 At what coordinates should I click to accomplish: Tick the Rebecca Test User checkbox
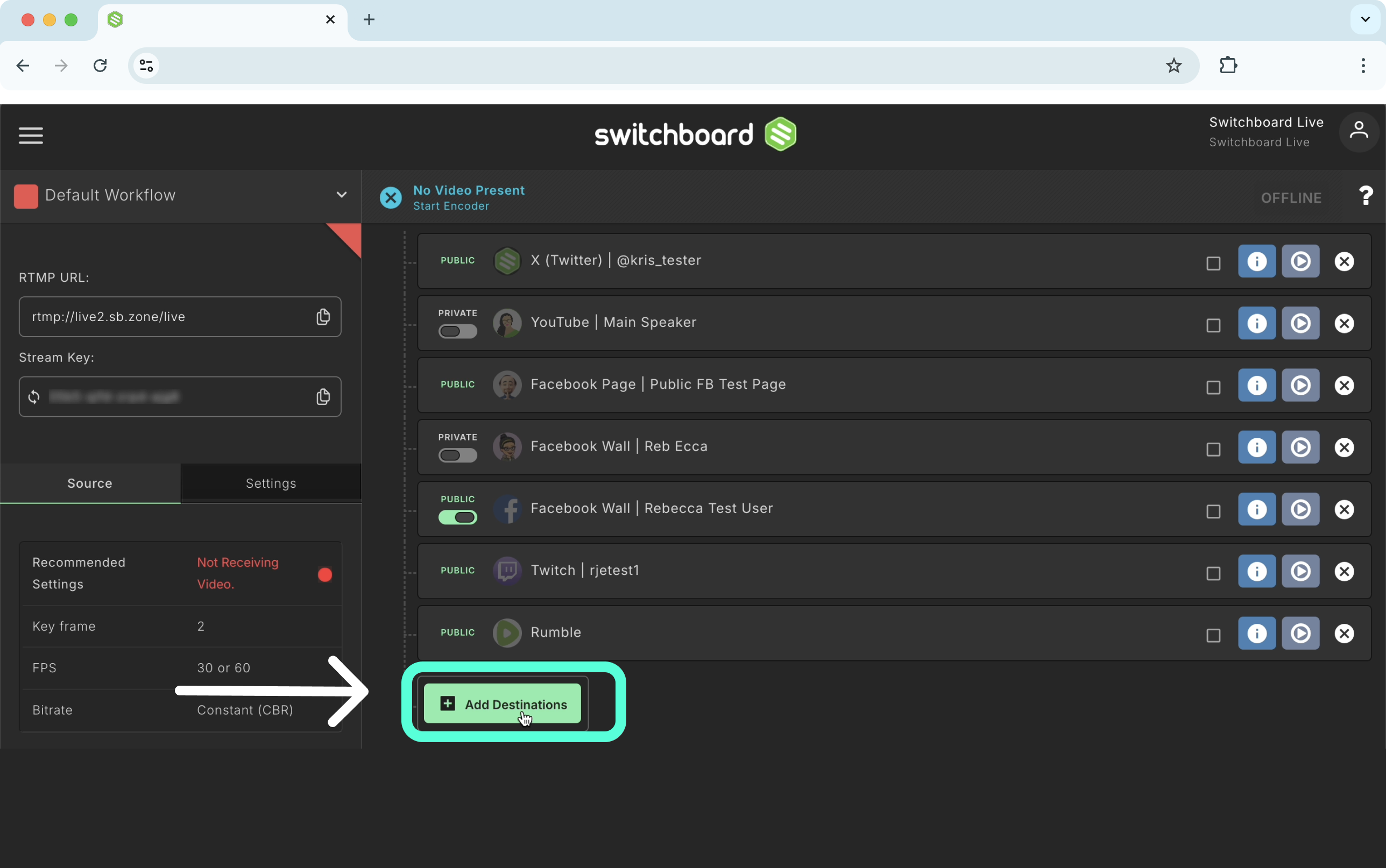1213,511
